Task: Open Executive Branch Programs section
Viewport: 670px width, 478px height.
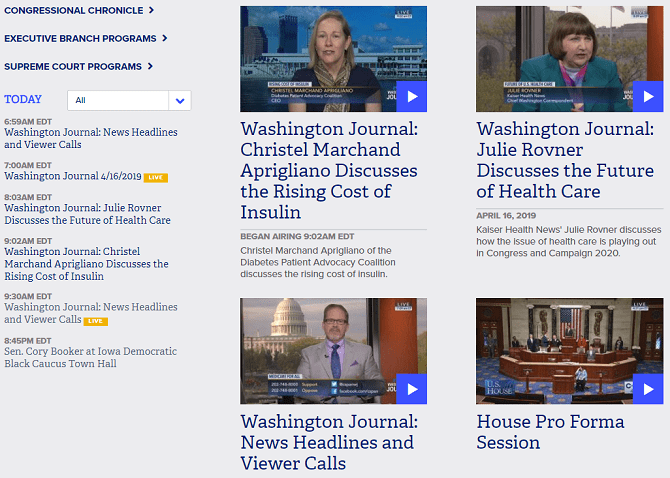Action: click(80, 38)
